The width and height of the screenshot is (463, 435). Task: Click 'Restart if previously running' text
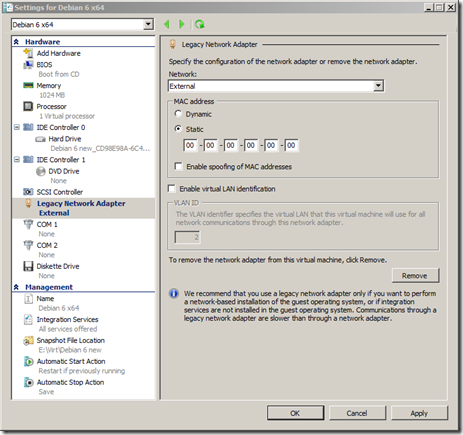coord(82,371)
